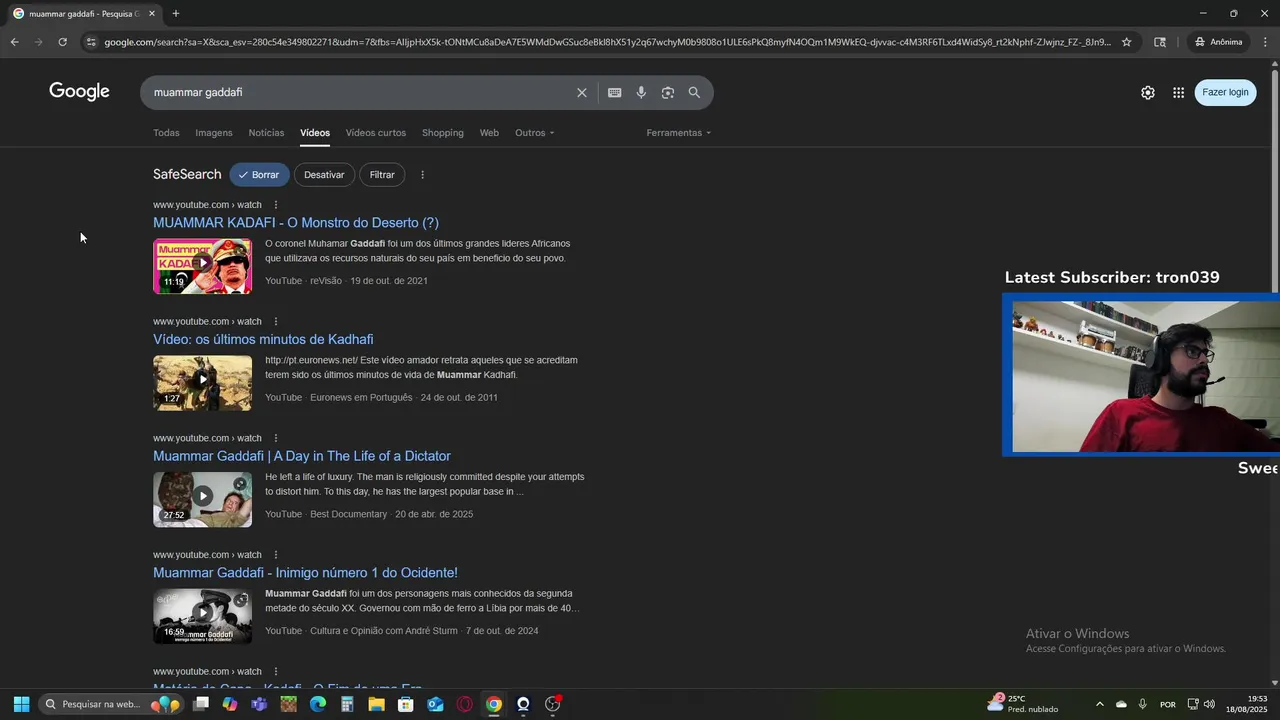
Task: Open Inimigo número 1 do Ocidente link
Action: (x=305, y=573)
